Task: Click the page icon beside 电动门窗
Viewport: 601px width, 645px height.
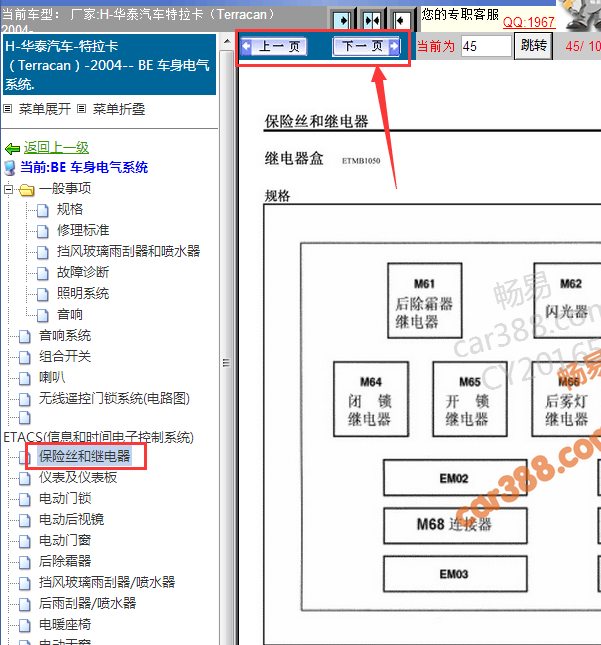Action: (25, 541)
